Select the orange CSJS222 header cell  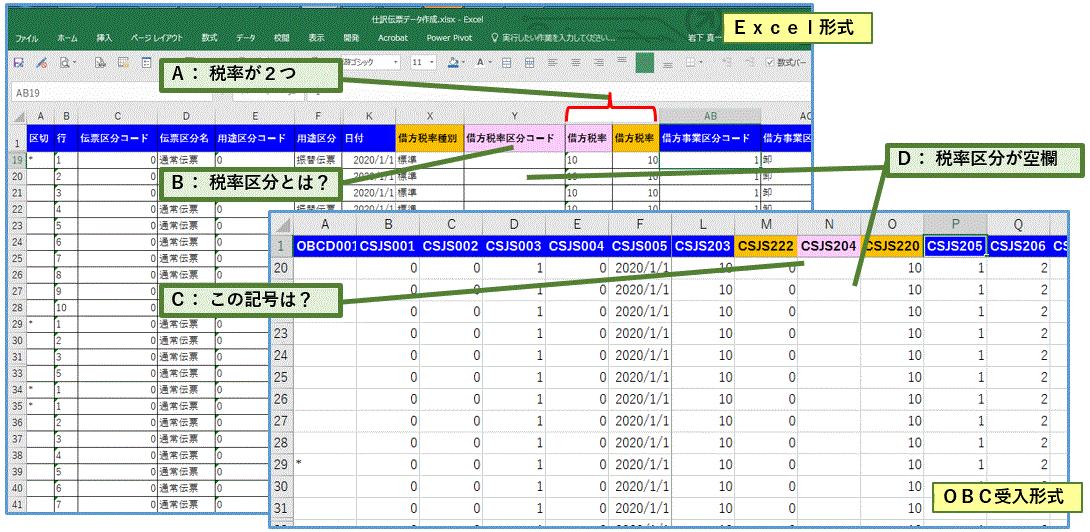[x=766, y=244]
